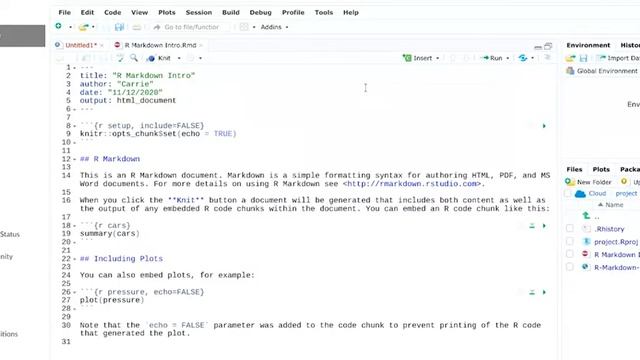Open the File menu

coord(64,13)
